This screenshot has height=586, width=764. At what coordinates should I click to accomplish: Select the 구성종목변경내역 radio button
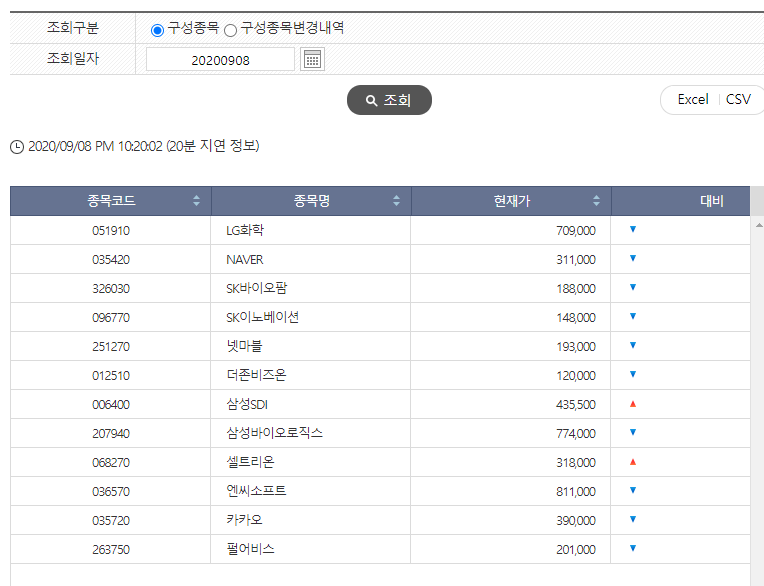pyautogui.click(x=230, y=30)
